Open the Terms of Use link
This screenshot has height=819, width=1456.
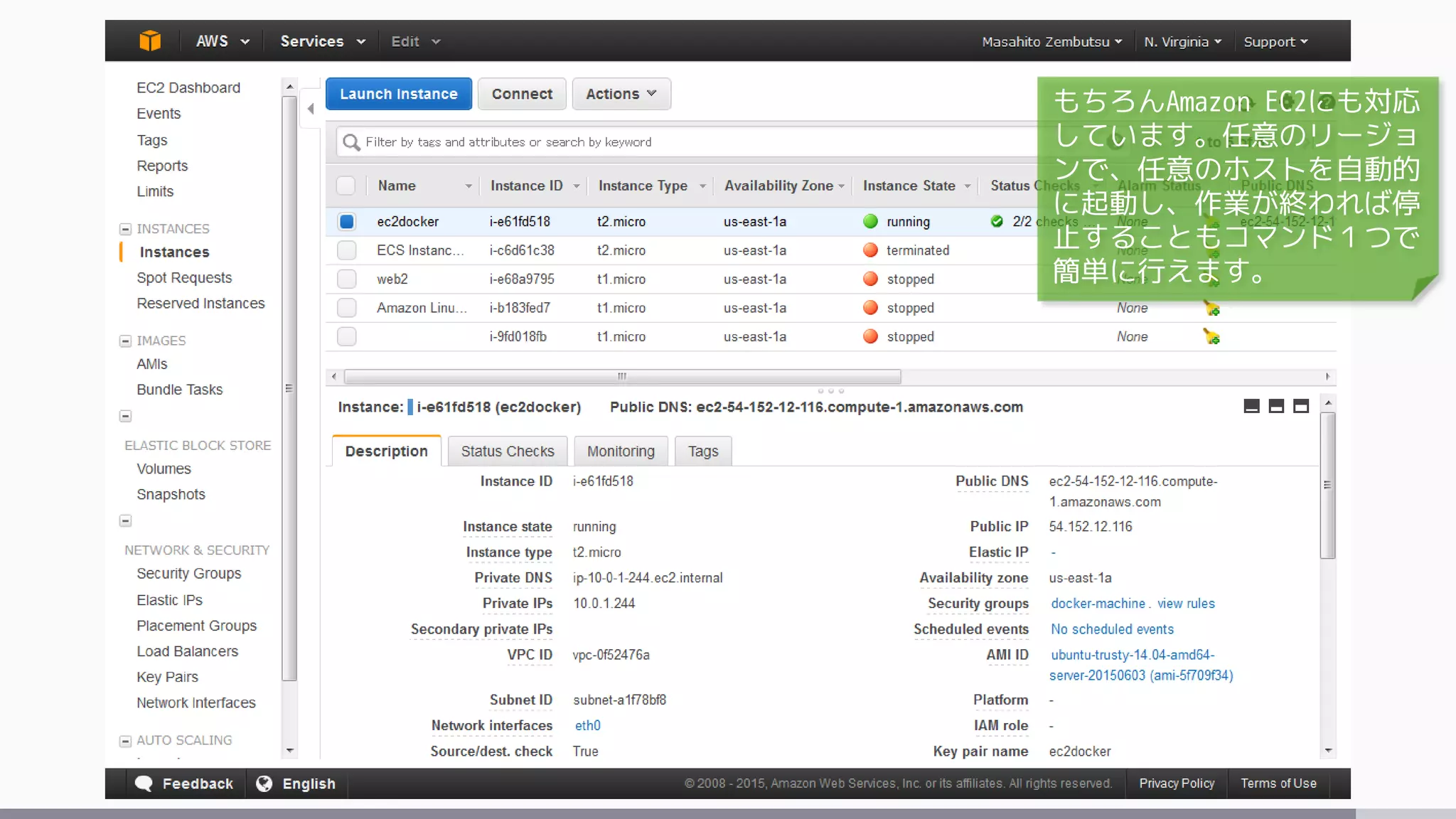[x=1278, y=783]
